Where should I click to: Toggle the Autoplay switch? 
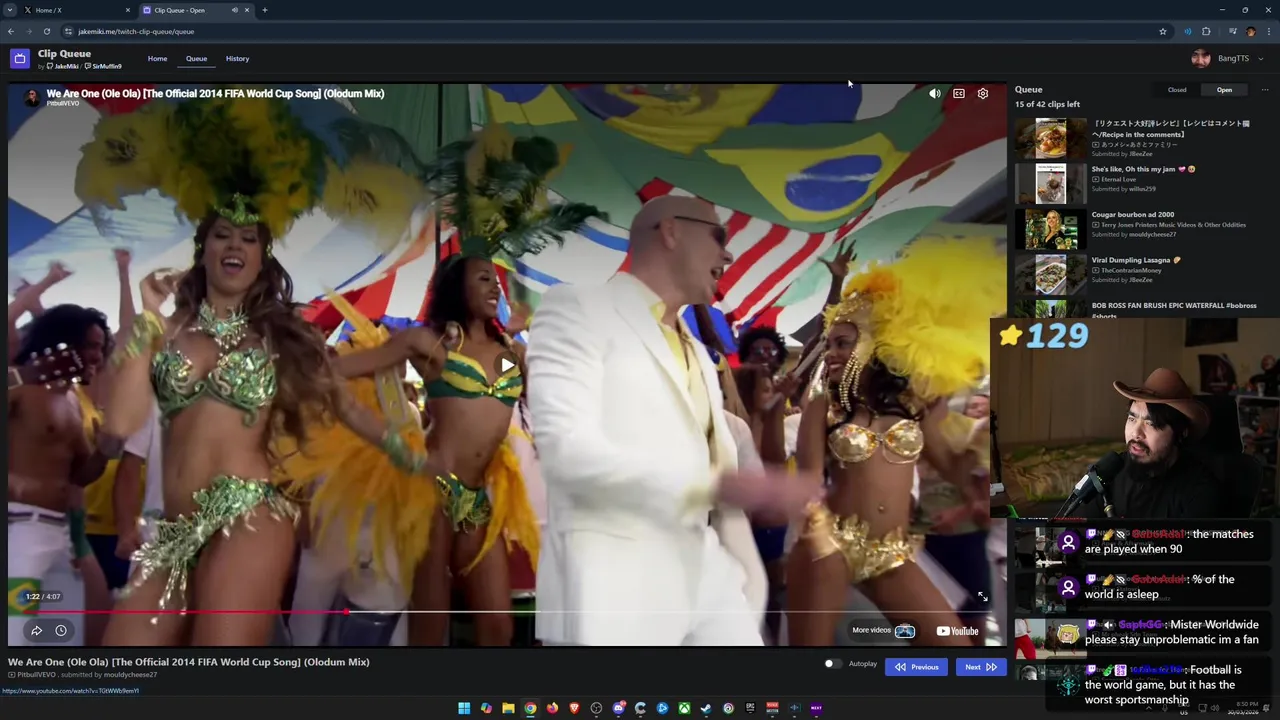(x=832, y=664)
